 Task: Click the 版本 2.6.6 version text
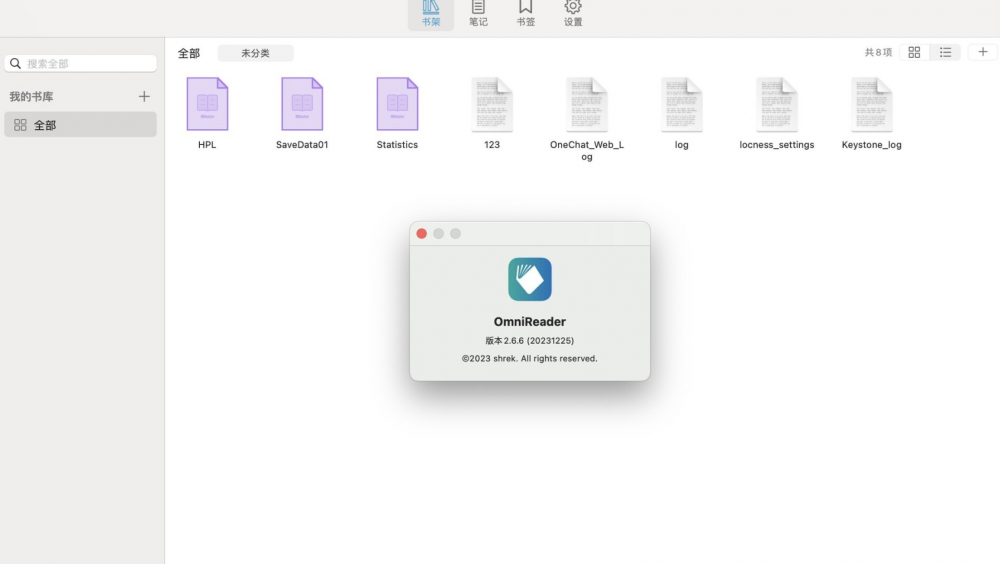pyautogui.click(x=530, y=341)
